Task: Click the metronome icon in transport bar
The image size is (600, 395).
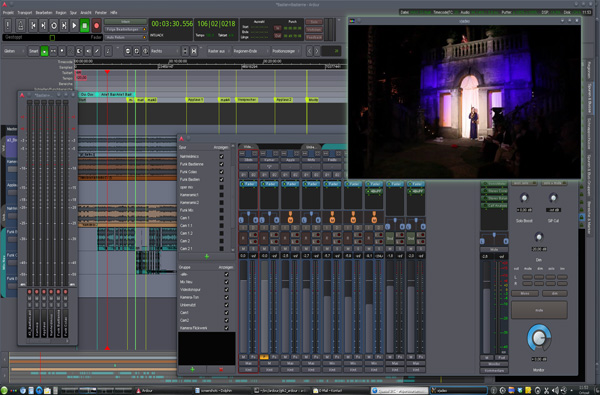Action: (x=20, y=26)
